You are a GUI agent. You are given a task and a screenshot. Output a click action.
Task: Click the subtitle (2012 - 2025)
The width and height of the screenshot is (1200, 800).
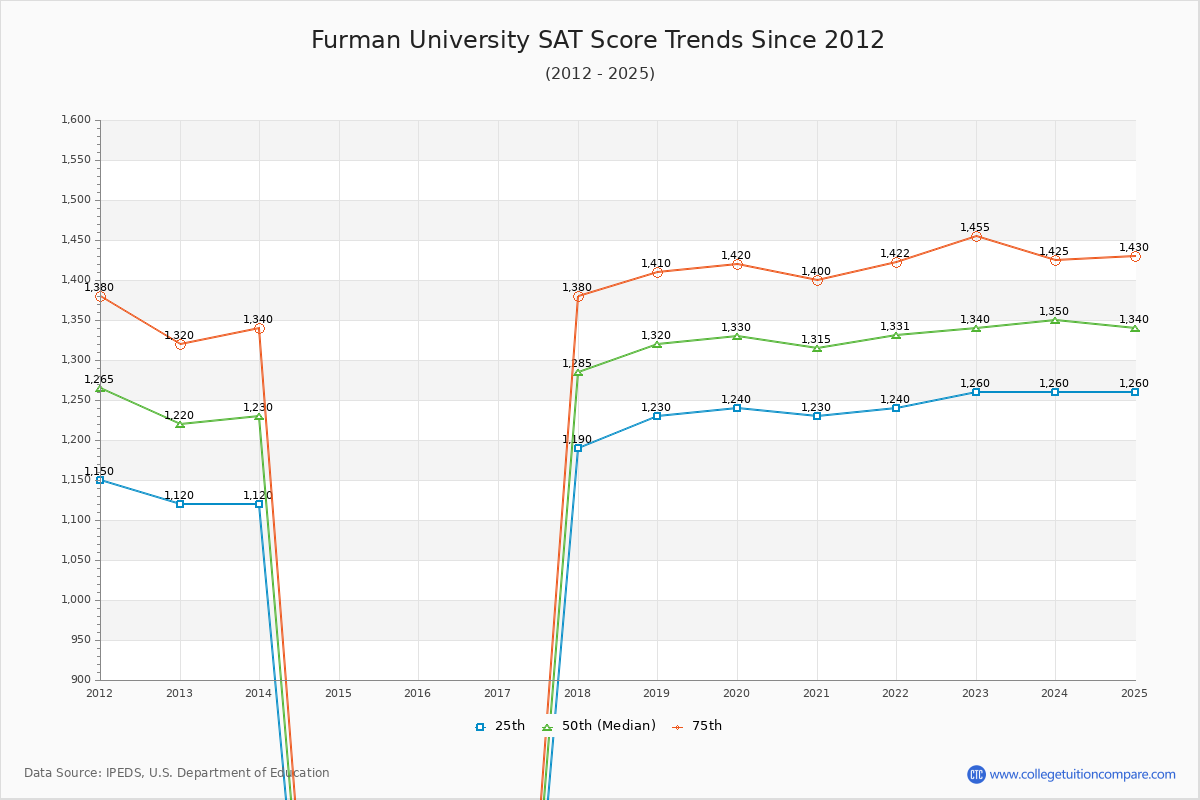coord(600,73)
